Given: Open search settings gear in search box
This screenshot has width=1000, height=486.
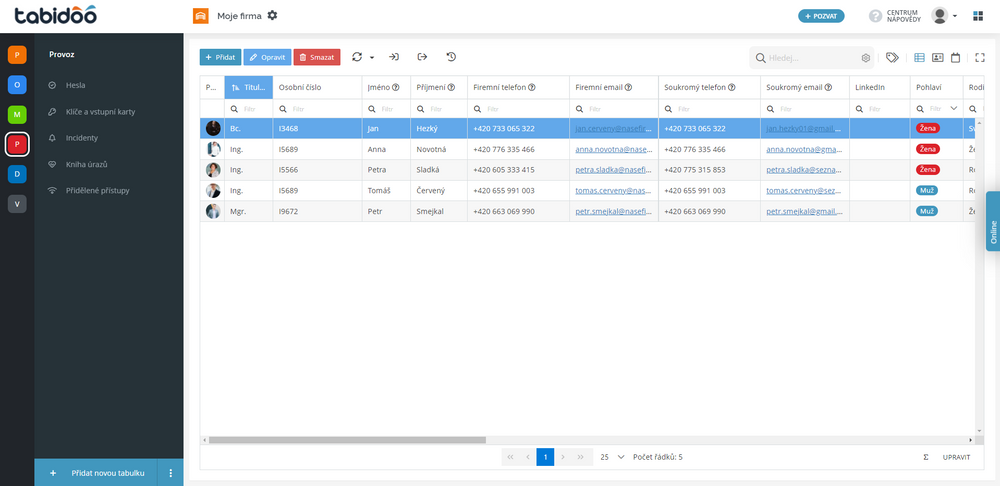Looking at the screenshot, I should (x=865, y=58).
